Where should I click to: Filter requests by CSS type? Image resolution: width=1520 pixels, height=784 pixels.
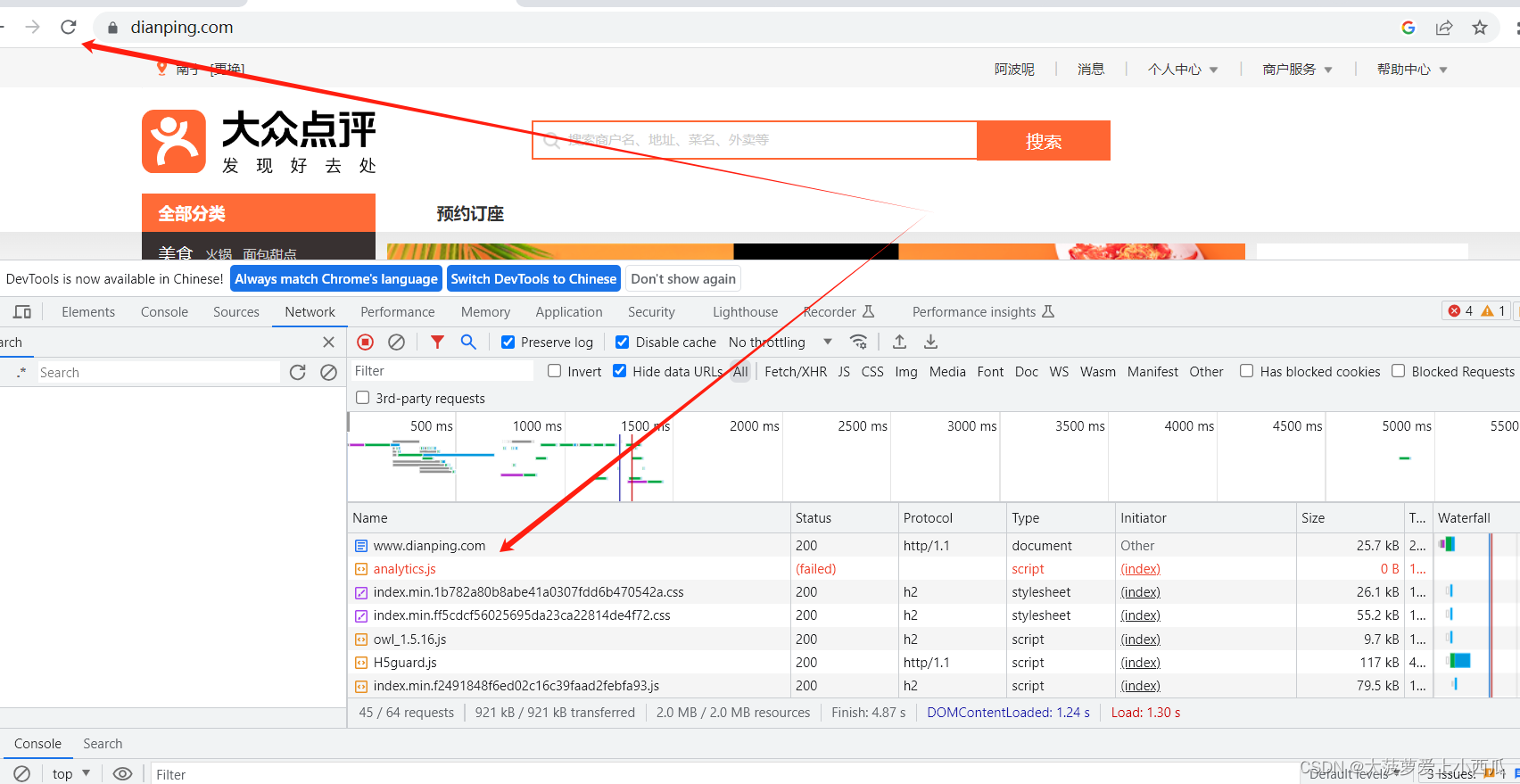872,371
